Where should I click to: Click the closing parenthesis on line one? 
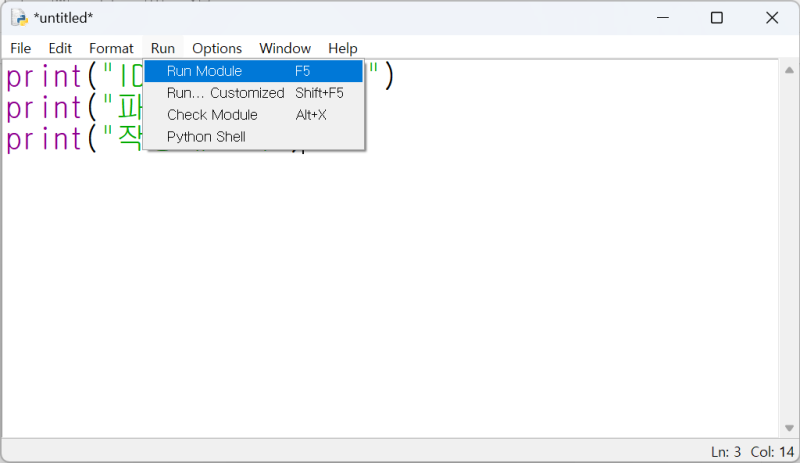389,76
